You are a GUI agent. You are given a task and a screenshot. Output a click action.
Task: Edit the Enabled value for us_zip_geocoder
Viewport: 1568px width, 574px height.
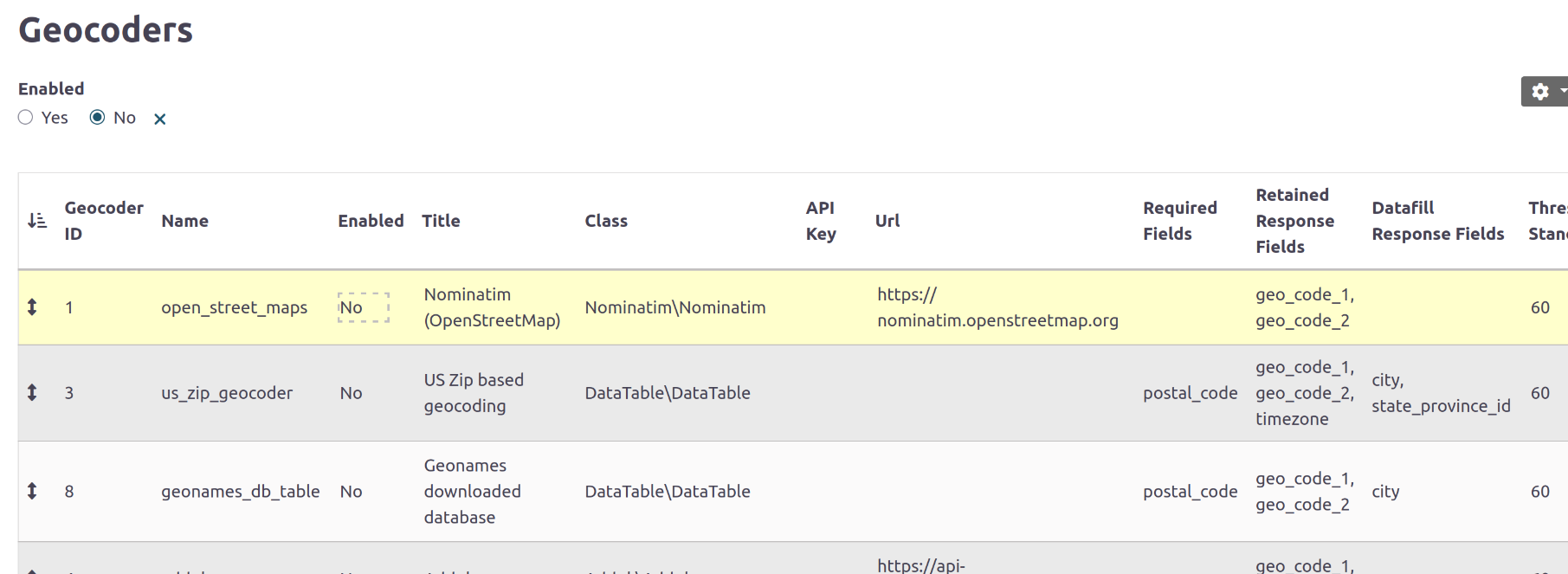(351, 393)
